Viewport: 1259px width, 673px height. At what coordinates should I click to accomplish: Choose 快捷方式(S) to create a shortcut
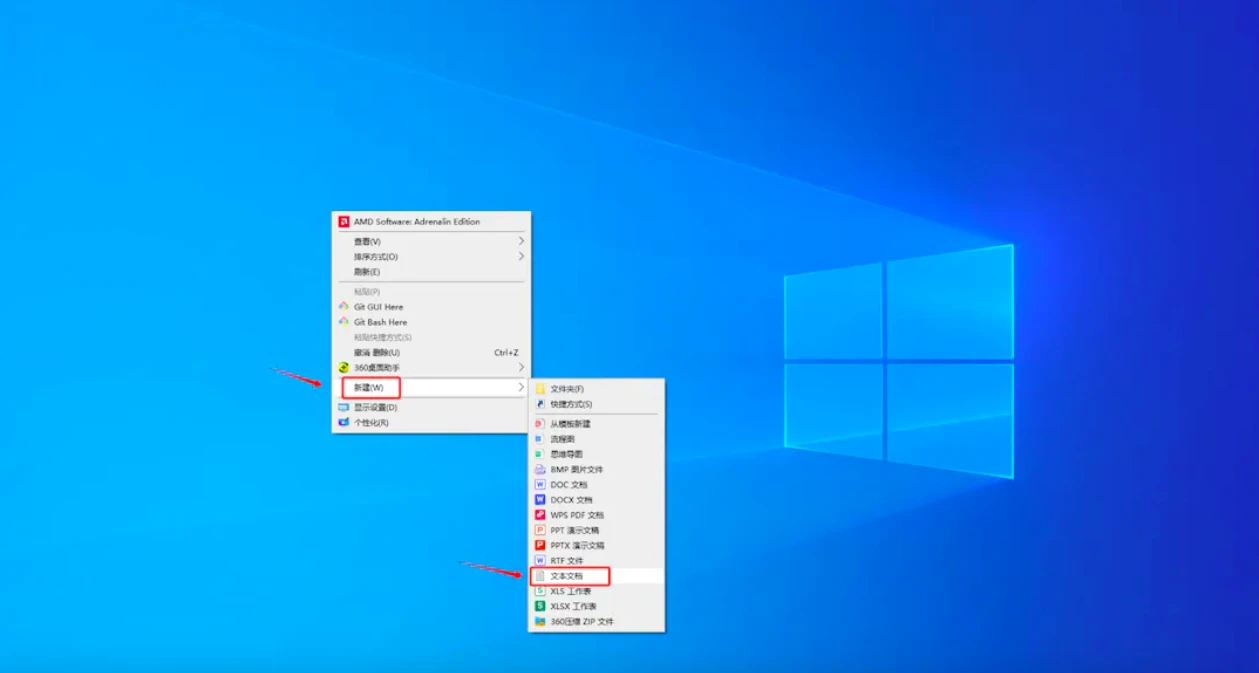coord(571,404)
